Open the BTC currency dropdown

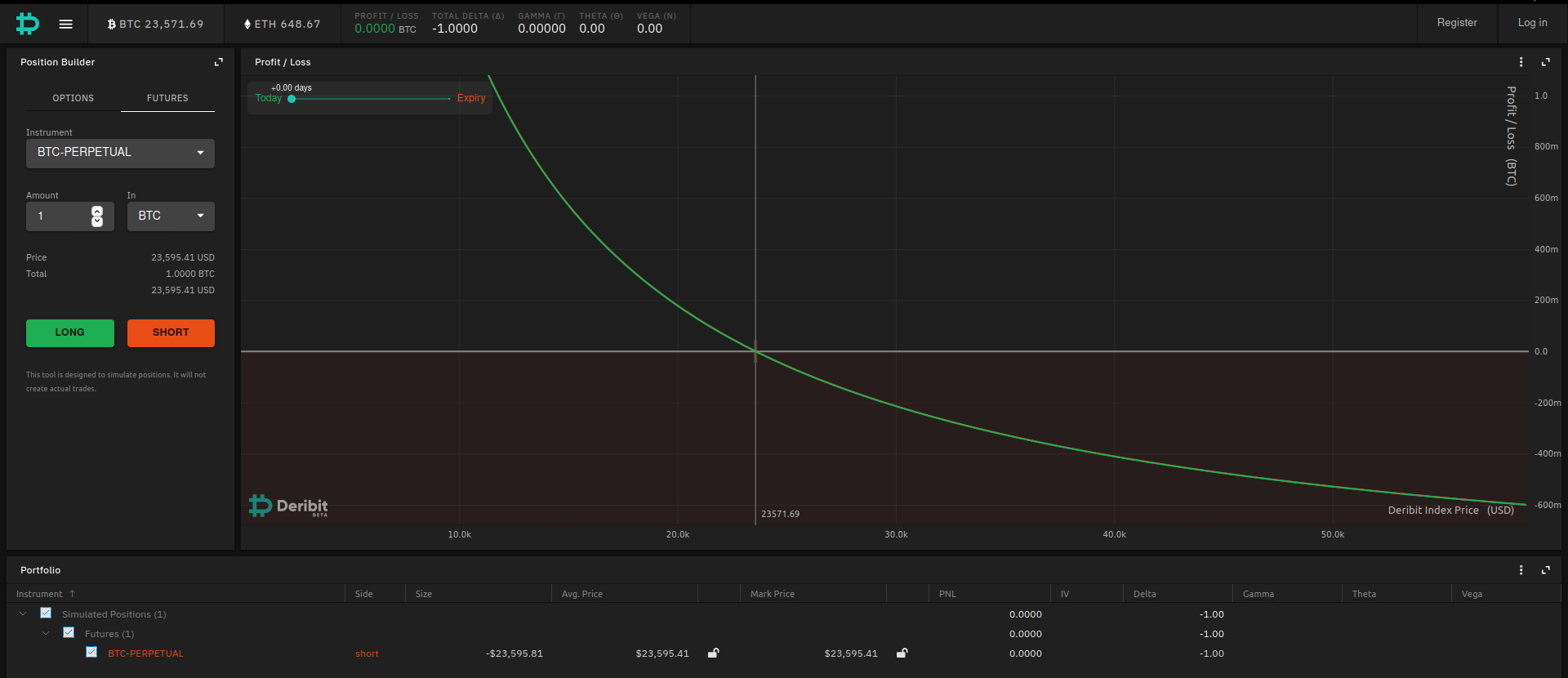[x=171, y=216]
